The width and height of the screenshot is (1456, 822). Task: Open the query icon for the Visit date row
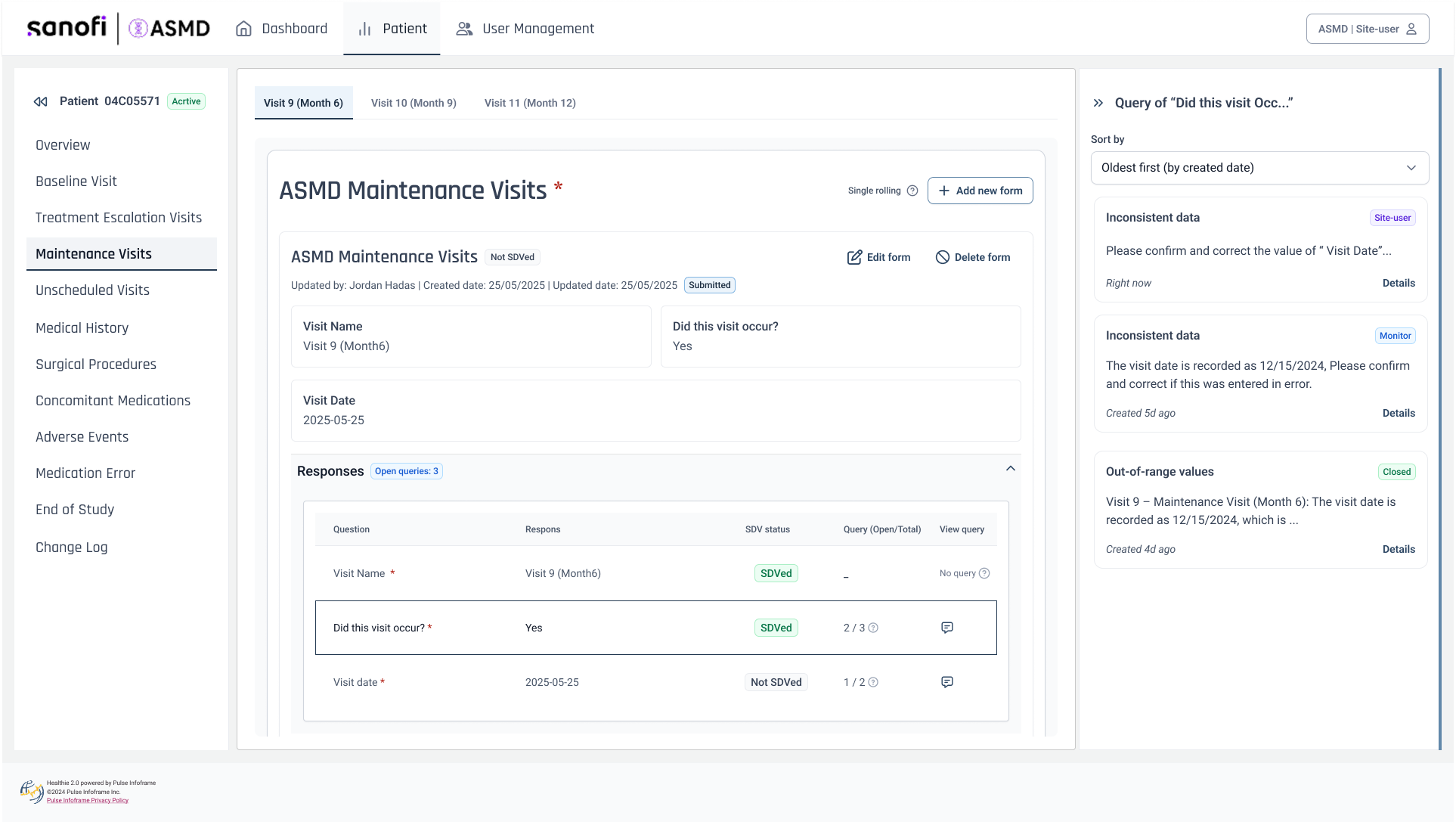pyautogui.click(x=947, y=682)
